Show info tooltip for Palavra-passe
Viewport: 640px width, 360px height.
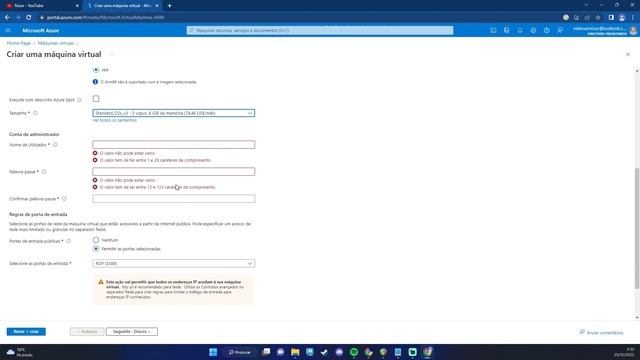[x=44, y=172]
